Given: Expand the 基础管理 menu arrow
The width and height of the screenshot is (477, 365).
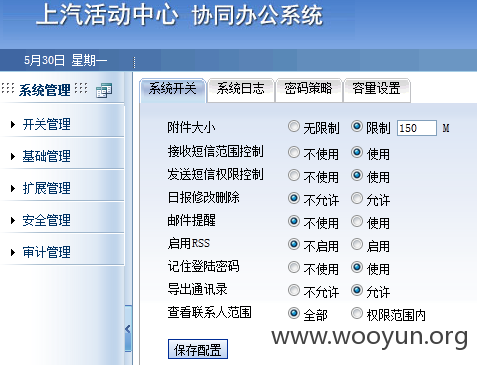Looking at the screenshot, I should click(13, 156).
